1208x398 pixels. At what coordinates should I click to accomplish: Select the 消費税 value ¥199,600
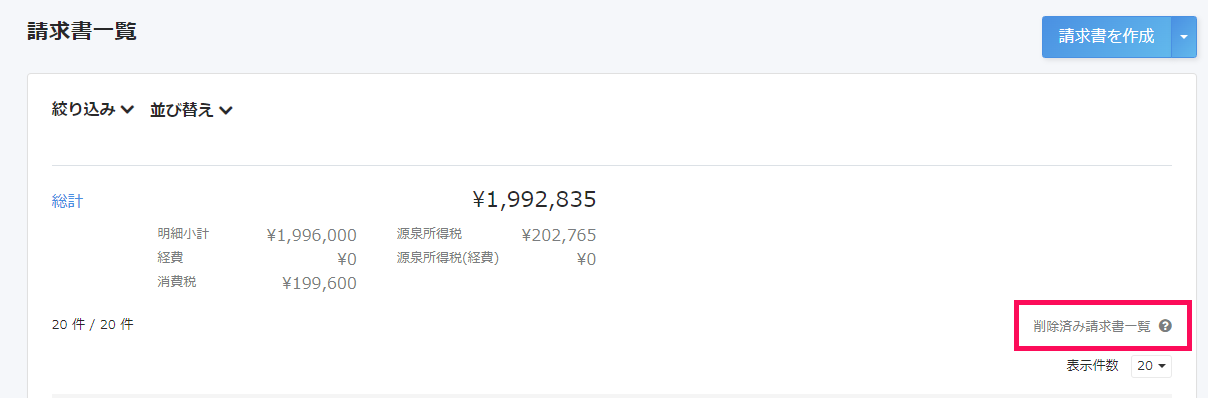click(x=320, y=283)
